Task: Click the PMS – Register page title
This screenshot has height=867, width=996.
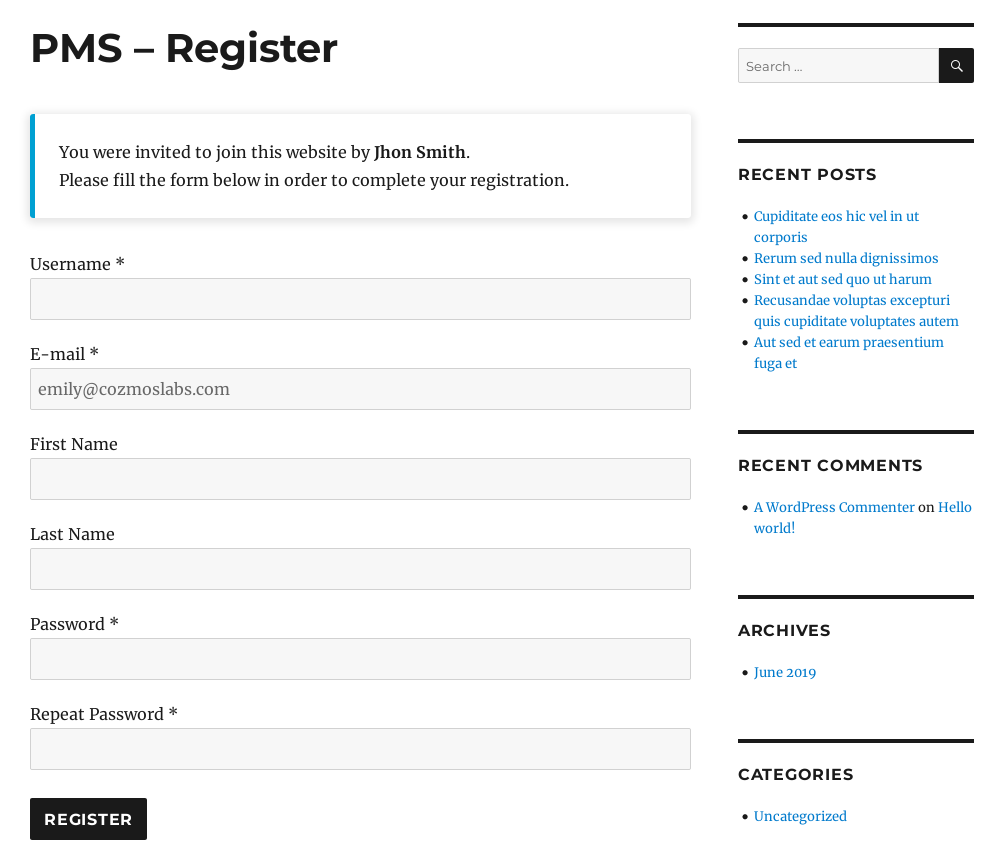Action: (184, 48)
